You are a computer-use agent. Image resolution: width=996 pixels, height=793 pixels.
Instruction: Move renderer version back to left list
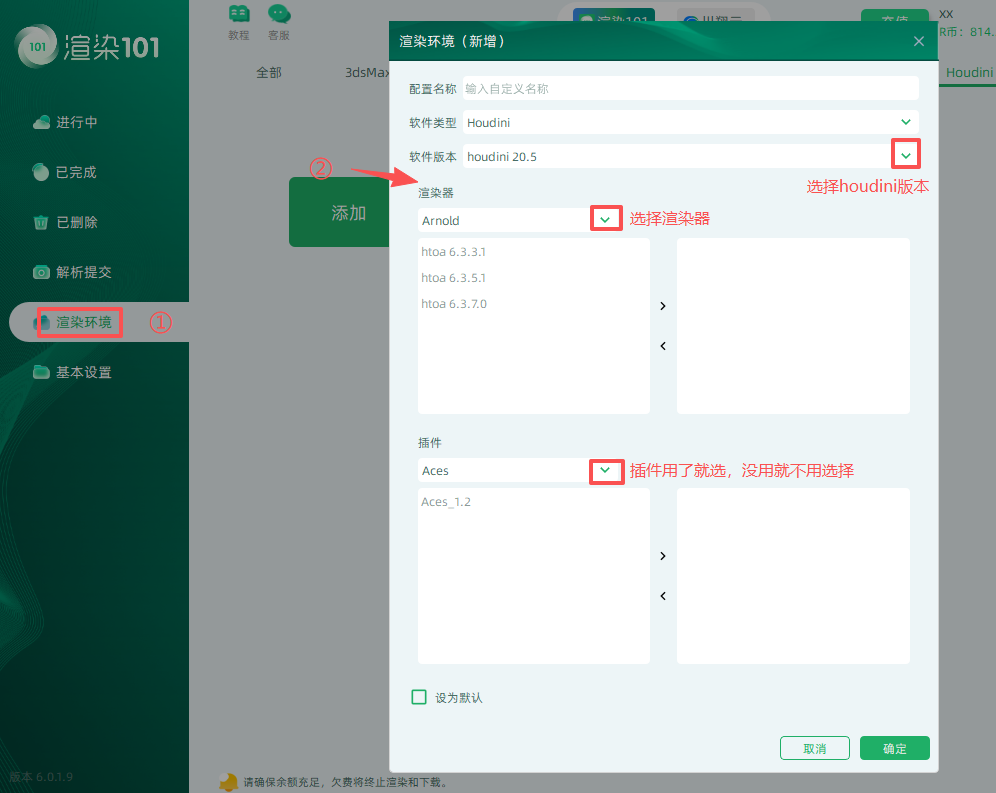(x=663, y=346)
